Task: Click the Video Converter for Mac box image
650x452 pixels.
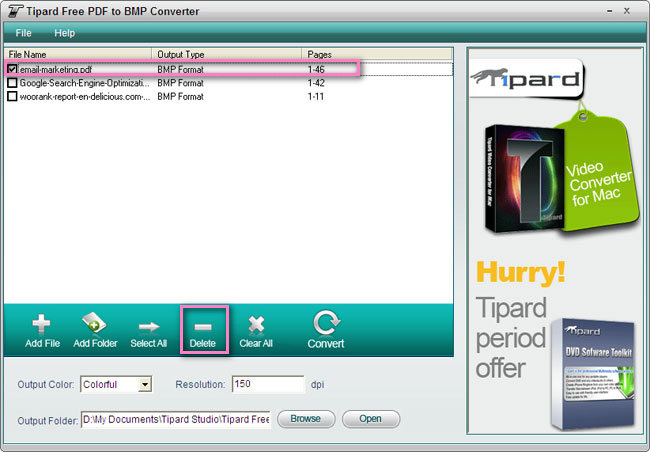Action: pos(524,178)
